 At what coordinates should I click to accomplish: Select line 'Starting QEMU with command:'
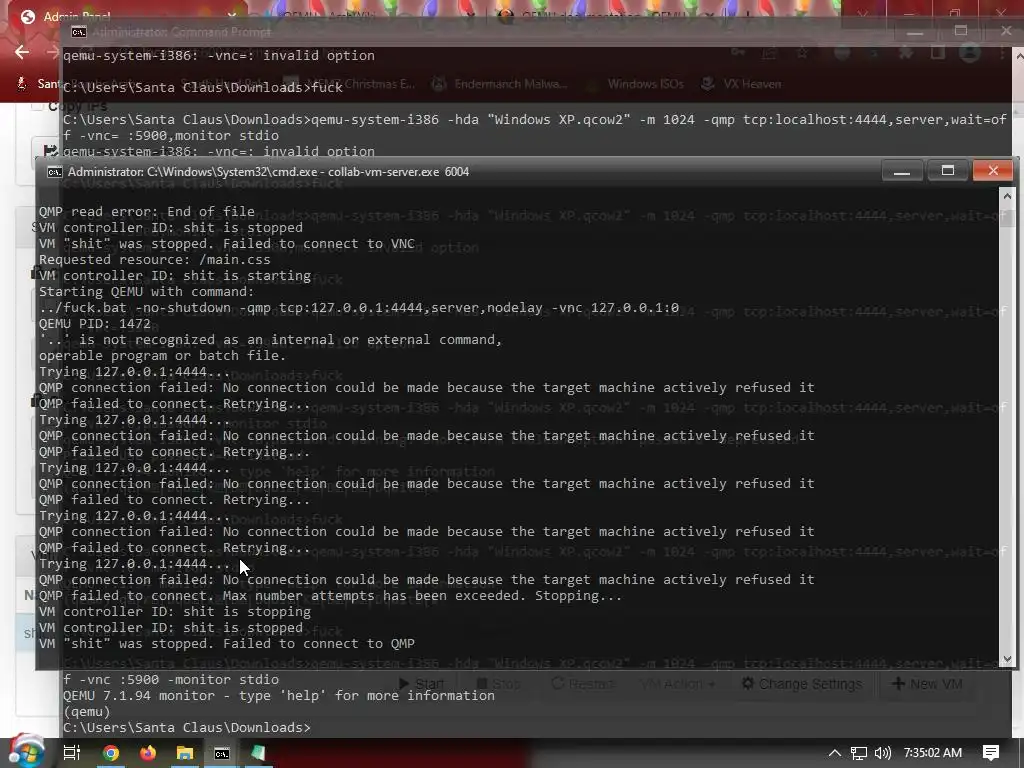coord(146,291)
